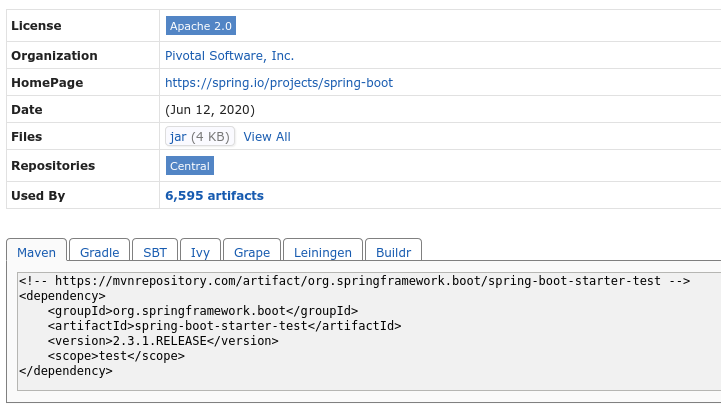Open the 6,595 artifacts link
This screenshot has height=404, width=721.
click(214, 196)
